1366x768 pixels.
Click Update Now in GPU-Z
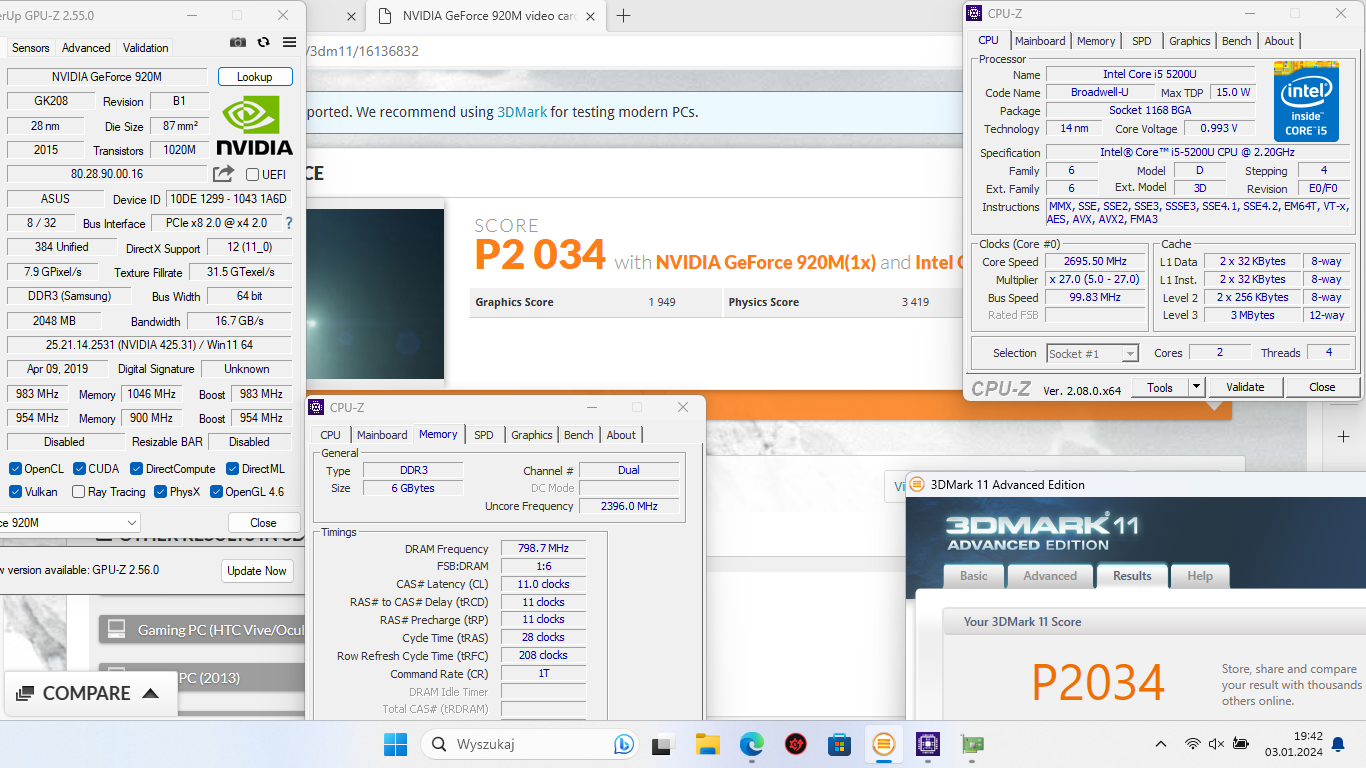257,571
